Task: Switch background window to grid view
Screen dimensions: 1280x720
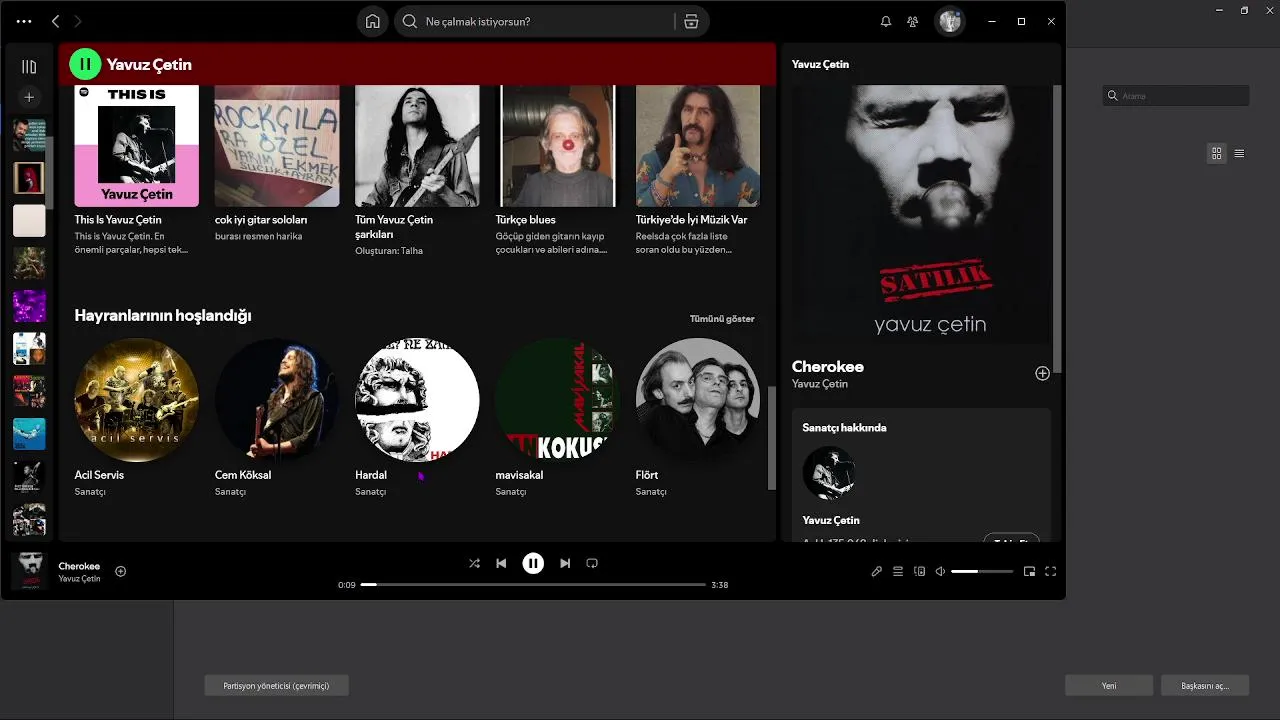Action: pos(1216,153)
